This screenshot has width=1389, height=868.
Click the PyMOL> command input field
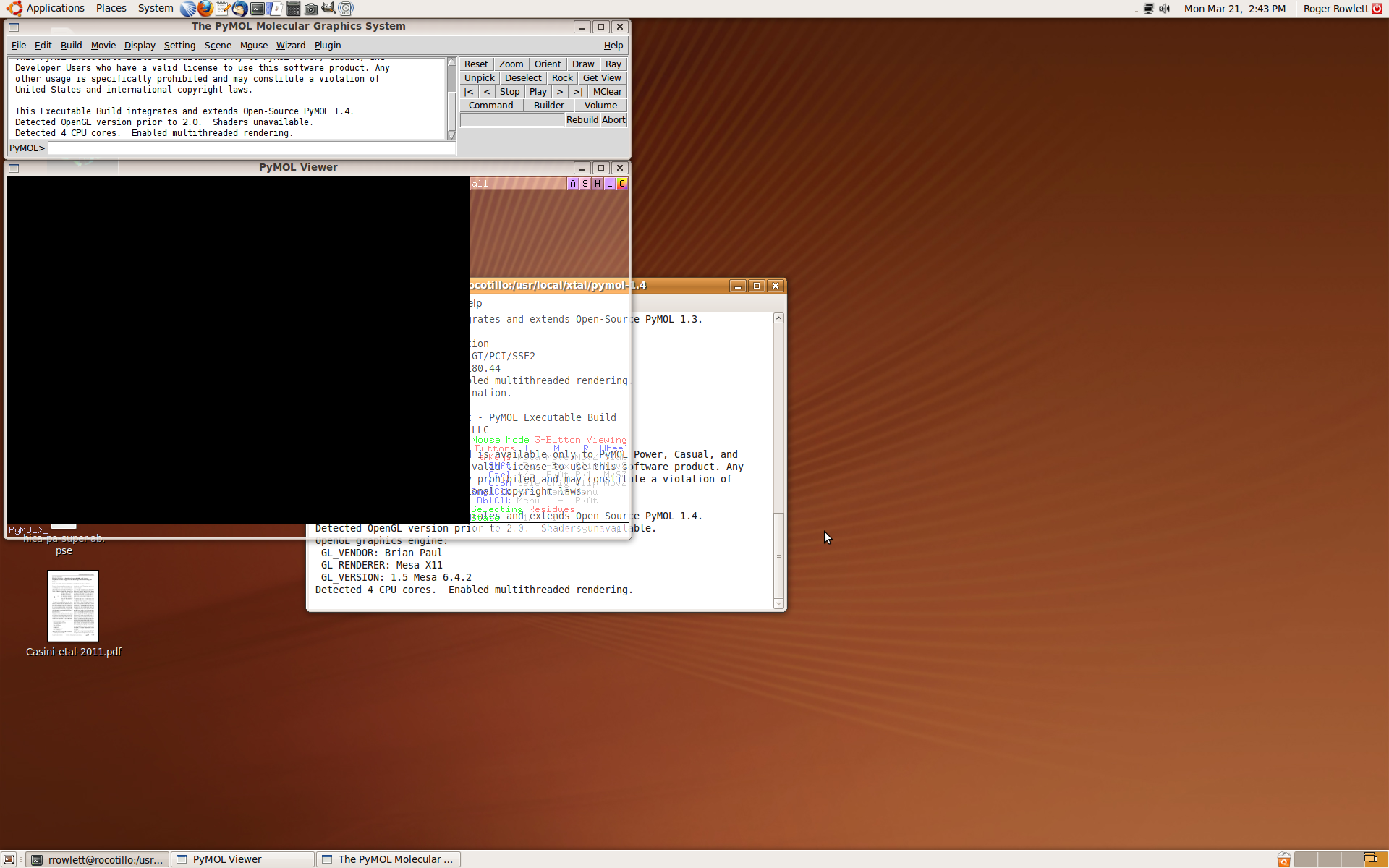point(251,148)
